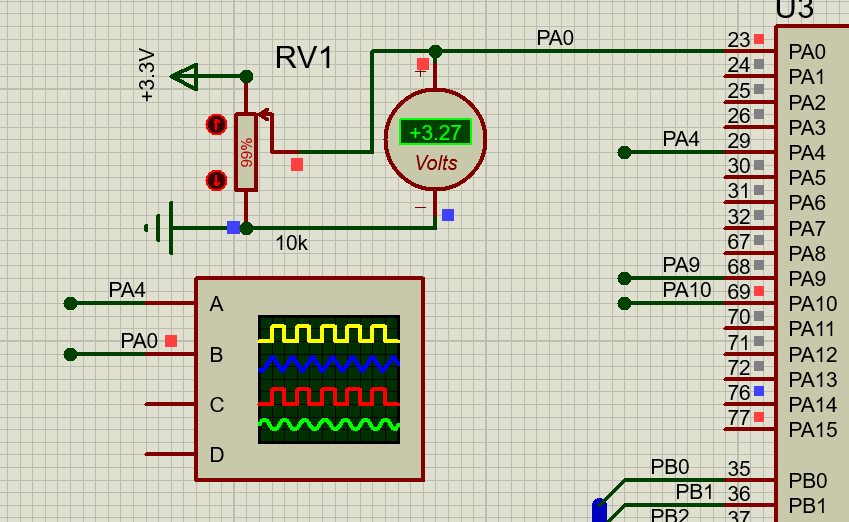The width and height of the screenshot is (849, 522).
Task: Click oscilloscope channel D label
Action: point(217,455)
